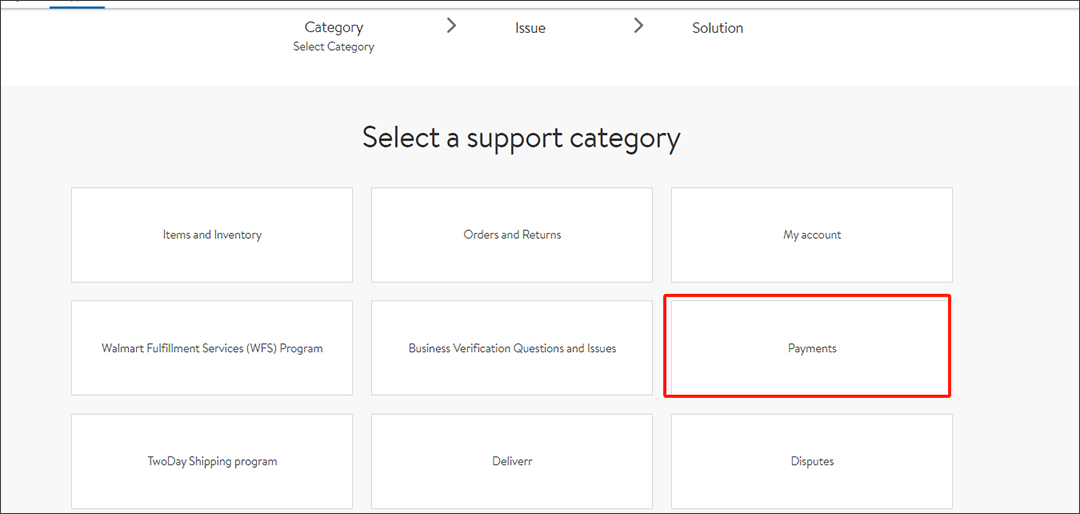Click the 'Select Category' subtitle under Category
Image resolution: width=1080 pixels, height=514 pixels.
coord(334,47)
